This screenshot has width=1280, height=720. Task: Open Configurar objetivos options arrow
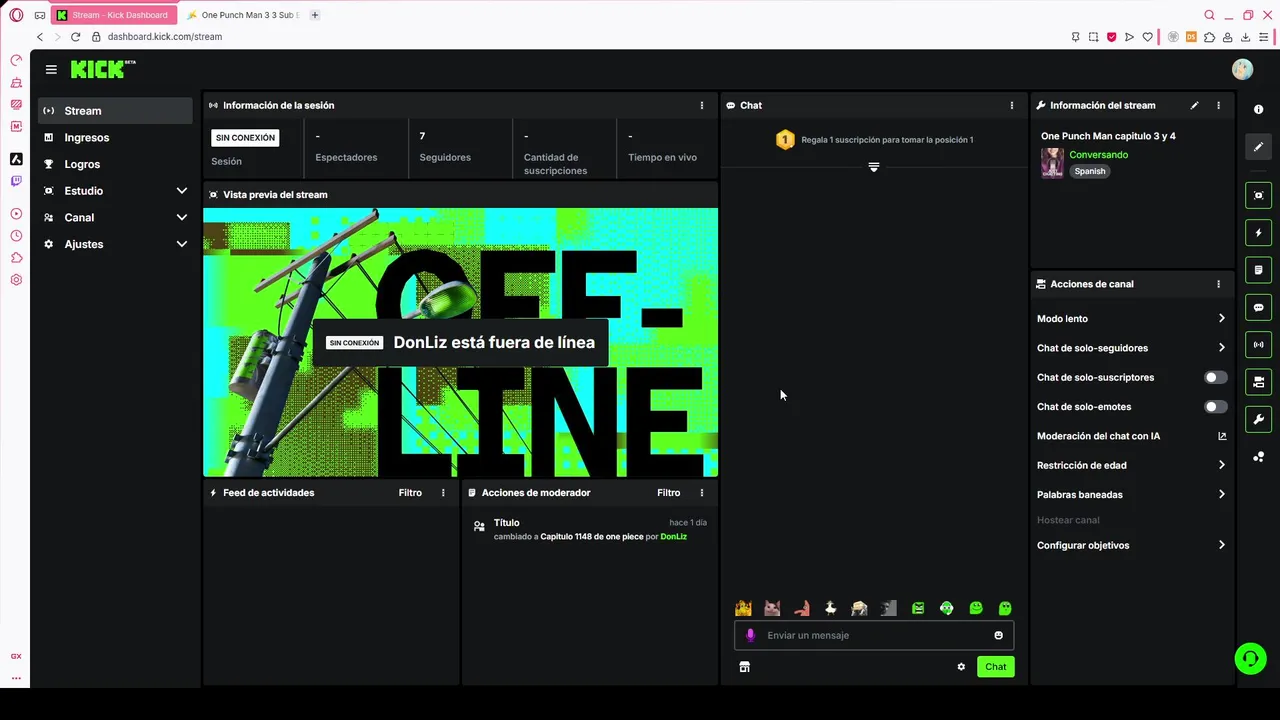tap(1221, 546)
